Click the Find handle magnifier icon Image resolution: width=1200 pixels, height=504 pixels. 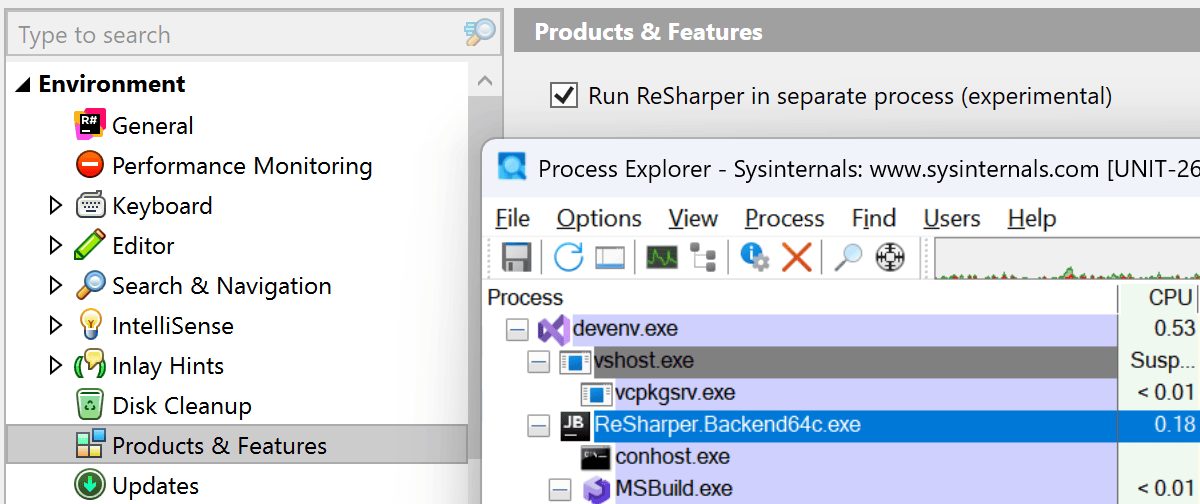click(848, 257)
